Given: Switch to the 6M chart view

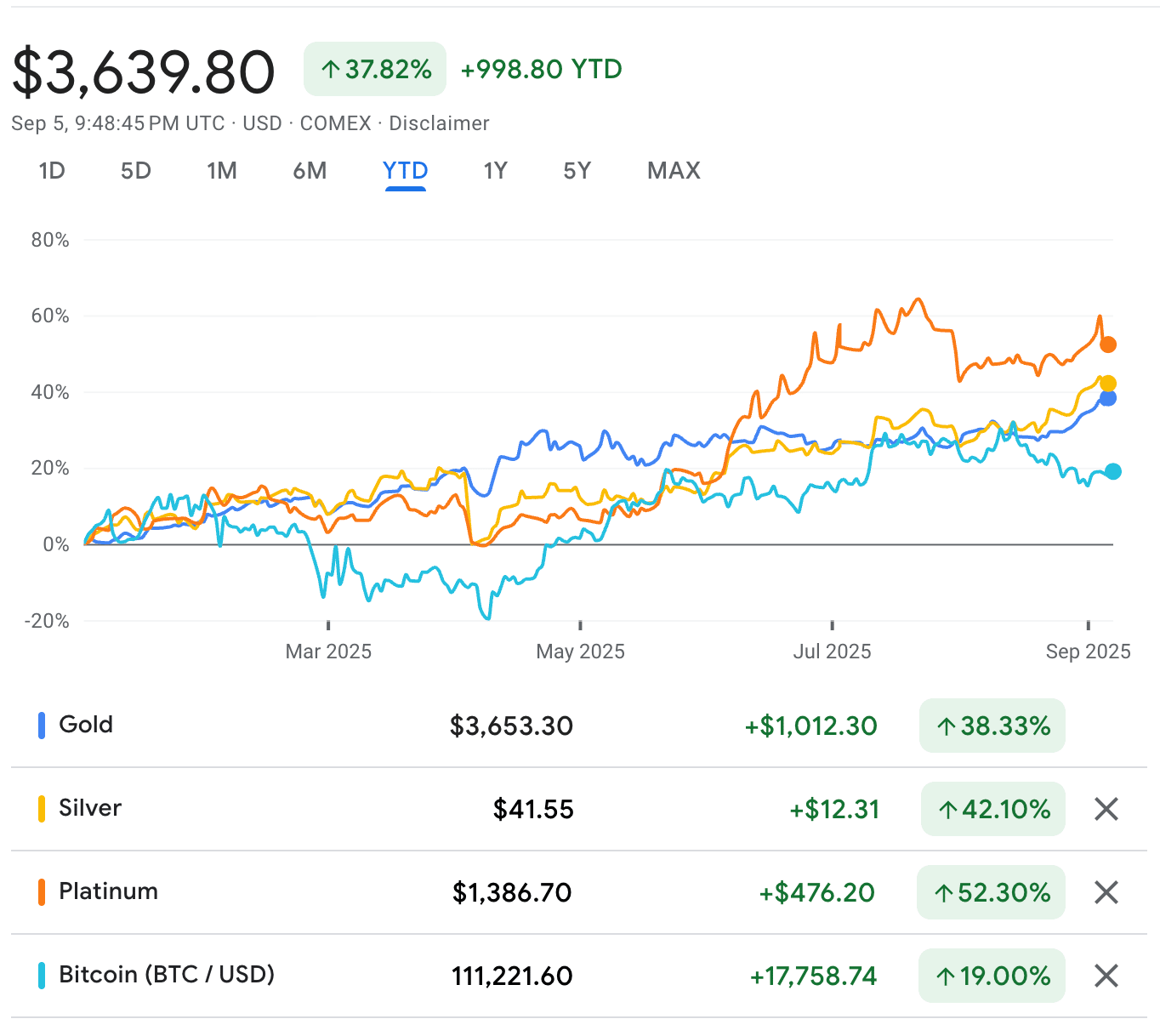Looking at the screenshot, I should [x=310, y=171].
